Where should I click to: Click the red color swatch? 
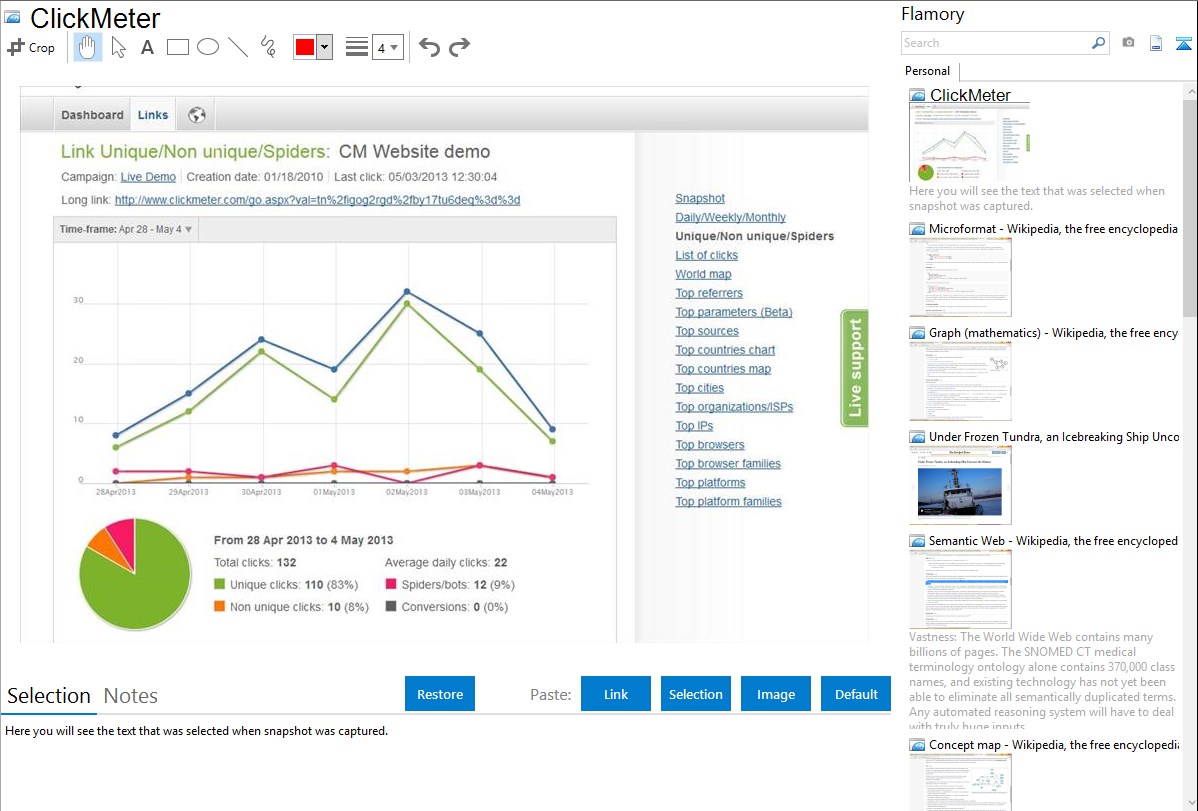[x=305, y=47]
